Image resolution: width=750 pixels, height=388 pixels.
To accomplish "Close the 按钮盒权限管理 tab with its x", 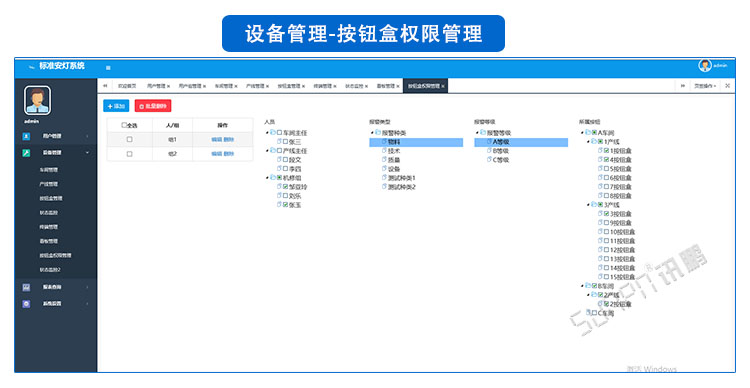I will (x=443, y=87).
